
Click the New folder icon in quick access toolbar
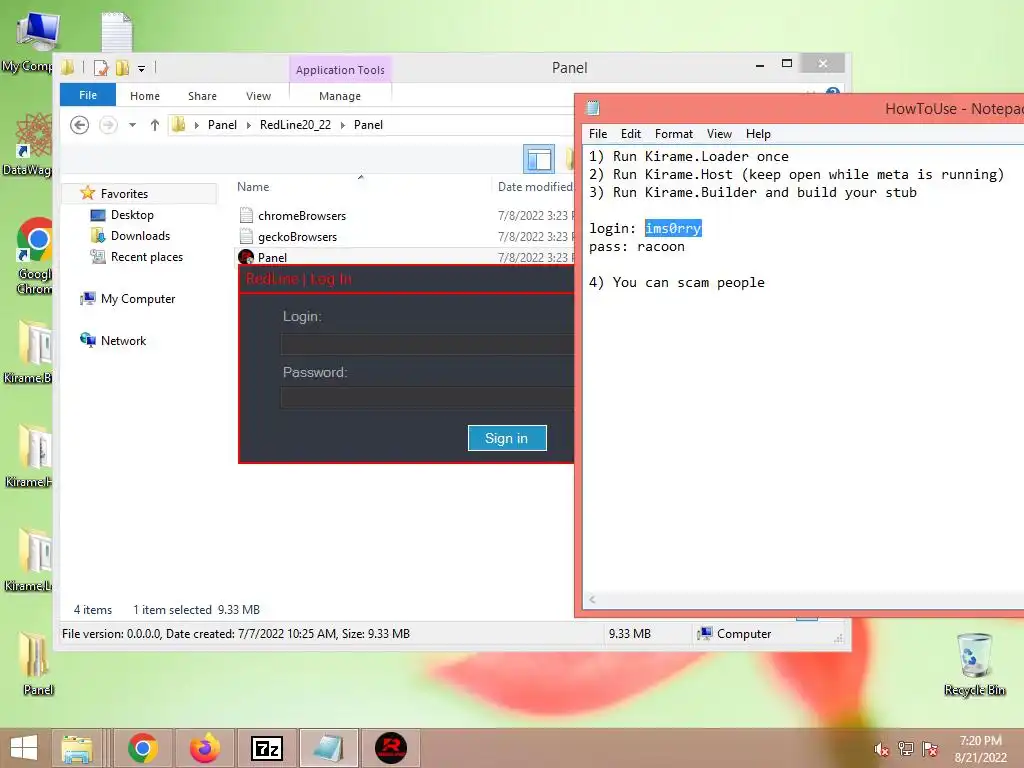pyautogui.click(x=122, y=67)
